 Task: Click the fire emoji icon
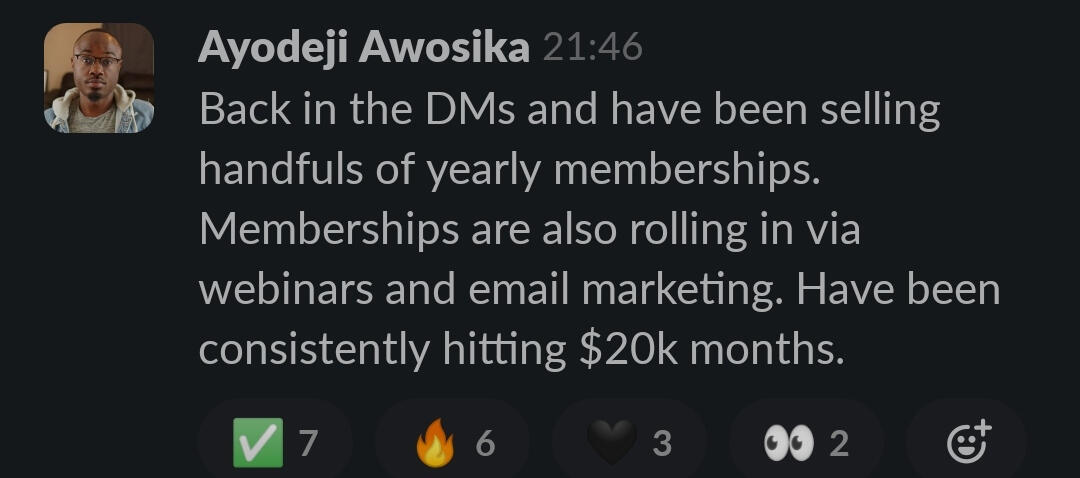(x=434, y=442)
